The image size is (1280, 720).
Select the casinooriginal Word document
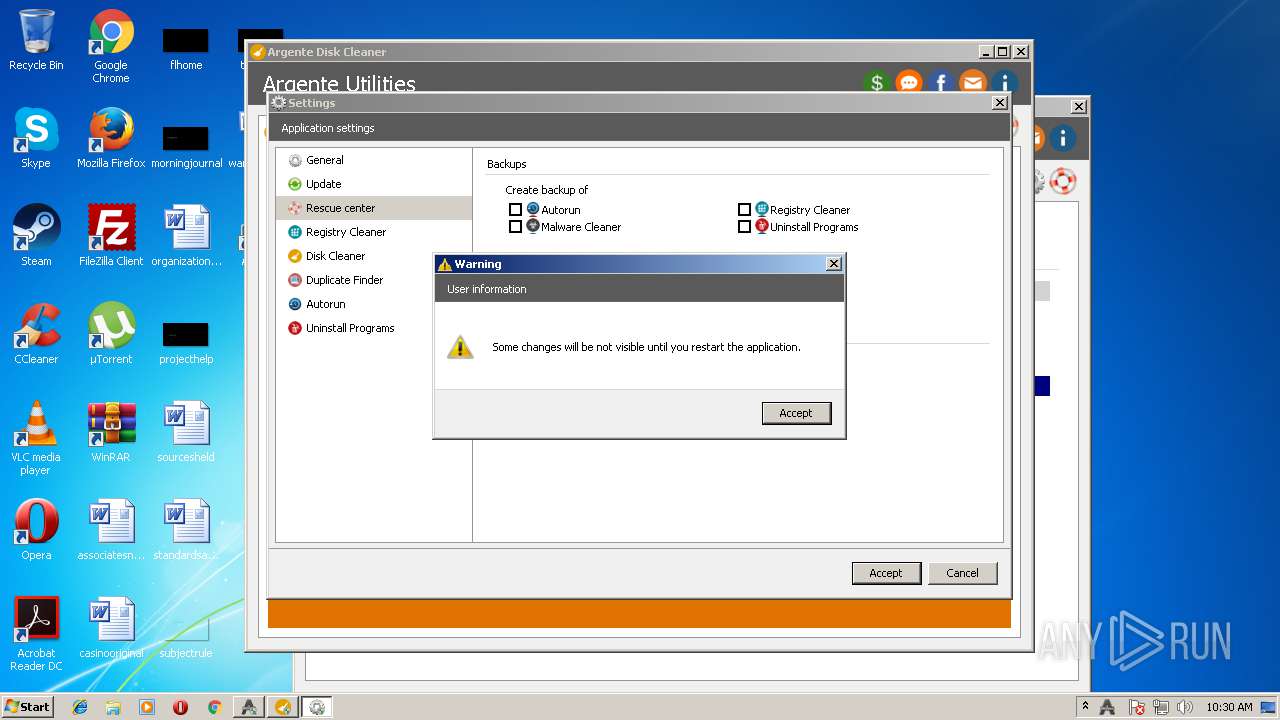[111, 628]
